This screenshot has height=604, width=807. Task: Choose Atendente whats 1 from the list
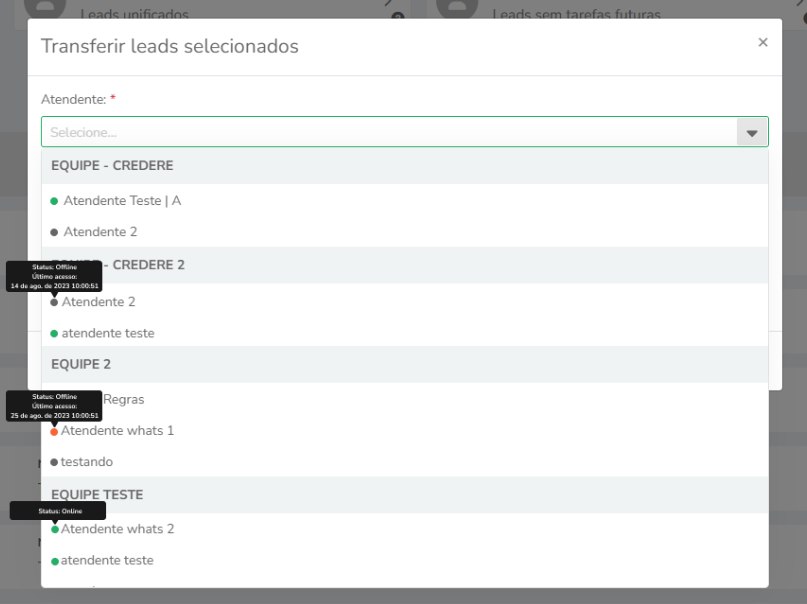tap(405, 431)
